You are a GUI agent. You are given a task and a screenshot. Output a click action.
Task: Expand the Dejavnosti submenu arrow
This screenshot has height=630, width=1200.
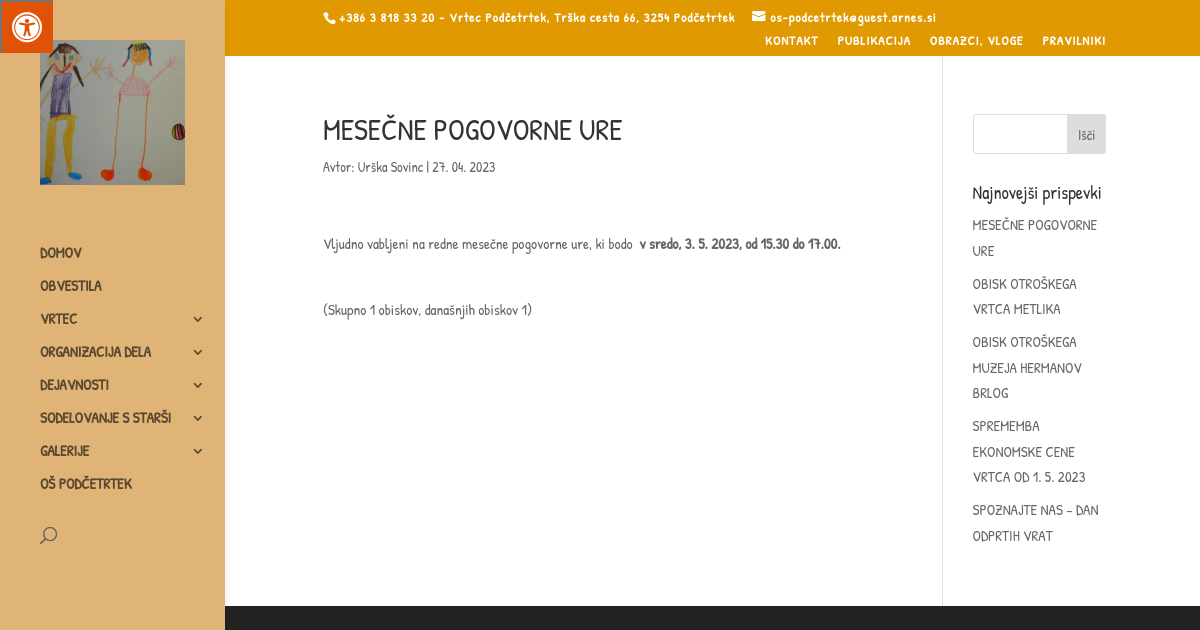click(x=198, y=385)
